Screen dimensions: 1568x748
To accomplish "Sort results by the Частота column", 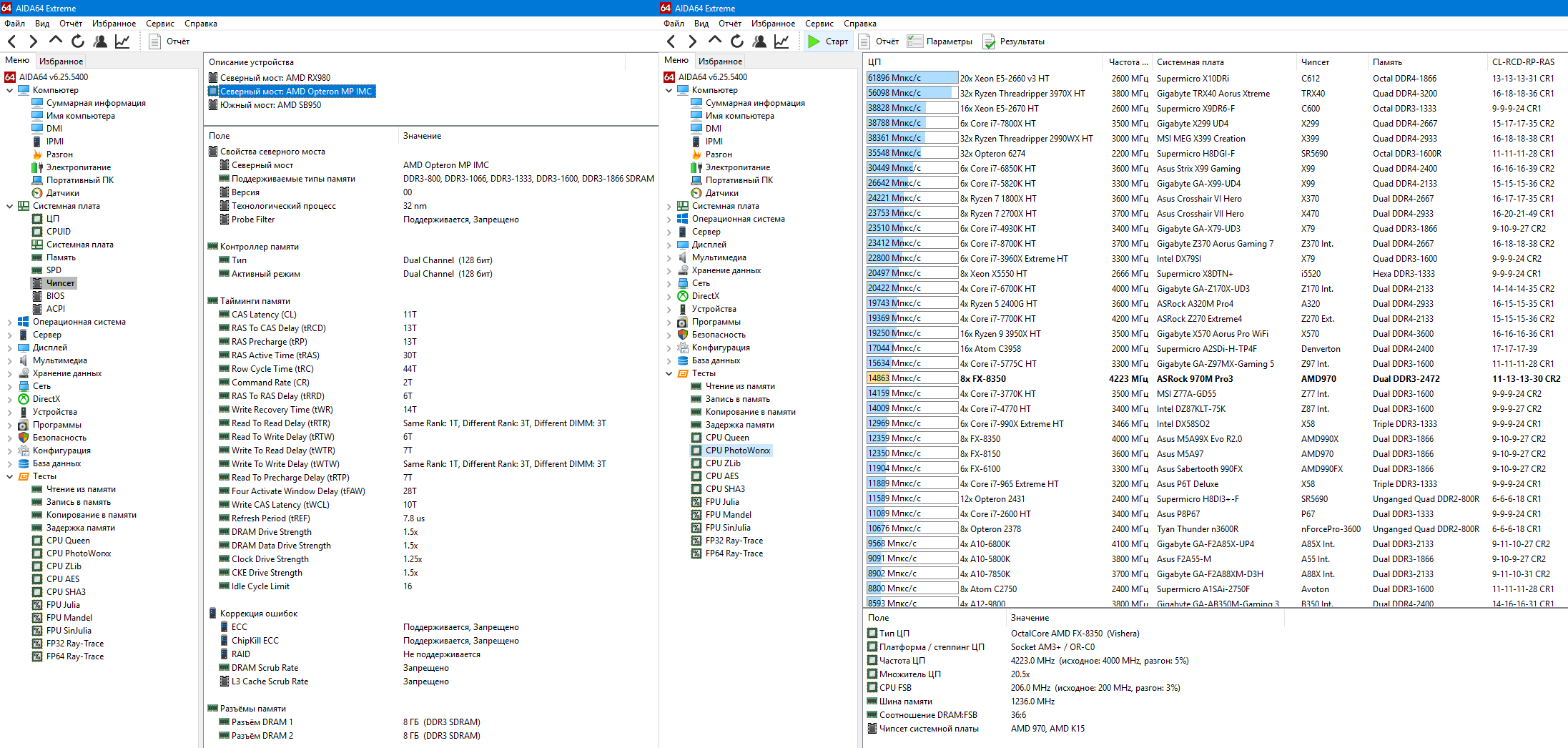I will (1128, 62).
